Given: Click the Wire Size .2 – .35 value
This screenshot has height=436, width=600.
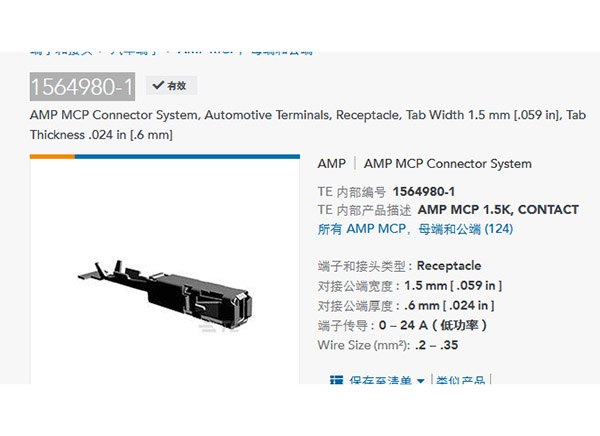Looking at the screenshot, I should click(x=436, y=345).
